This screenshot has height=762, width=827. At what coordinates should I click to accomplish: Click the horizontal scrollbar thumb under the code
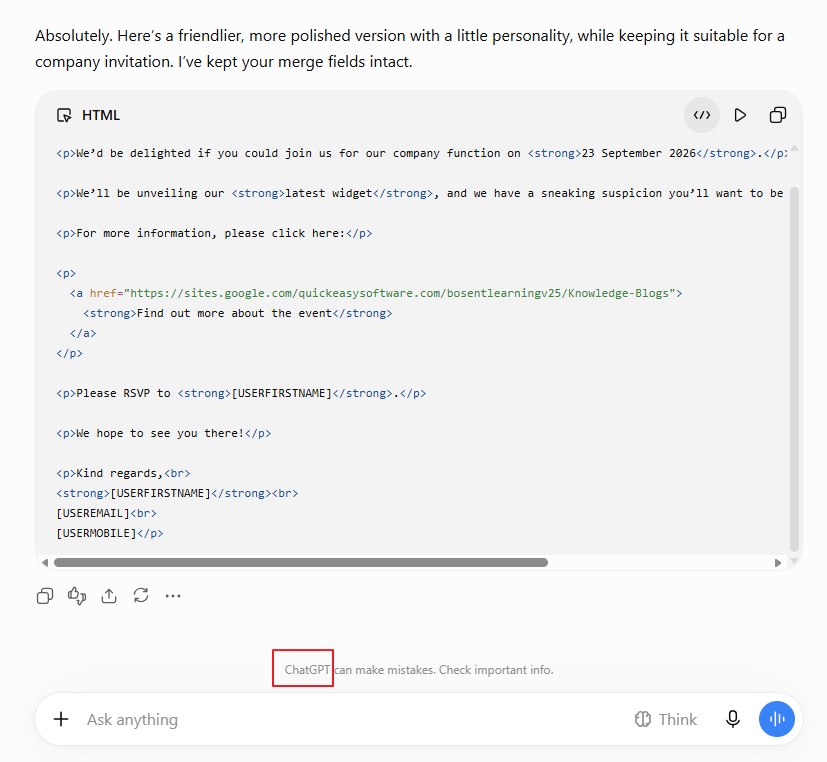[x=301, y=563]
